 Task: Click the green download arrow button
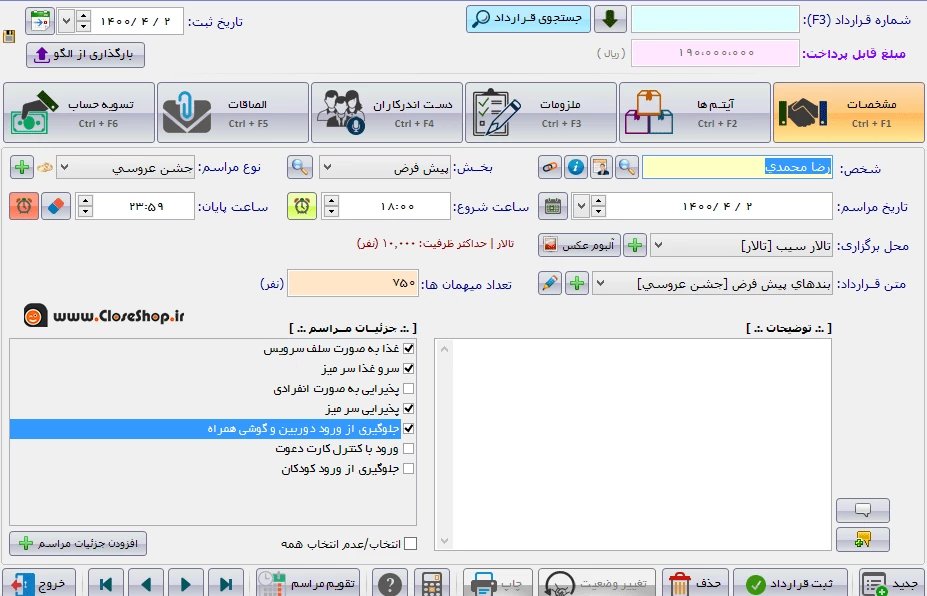tap(610, 19)
